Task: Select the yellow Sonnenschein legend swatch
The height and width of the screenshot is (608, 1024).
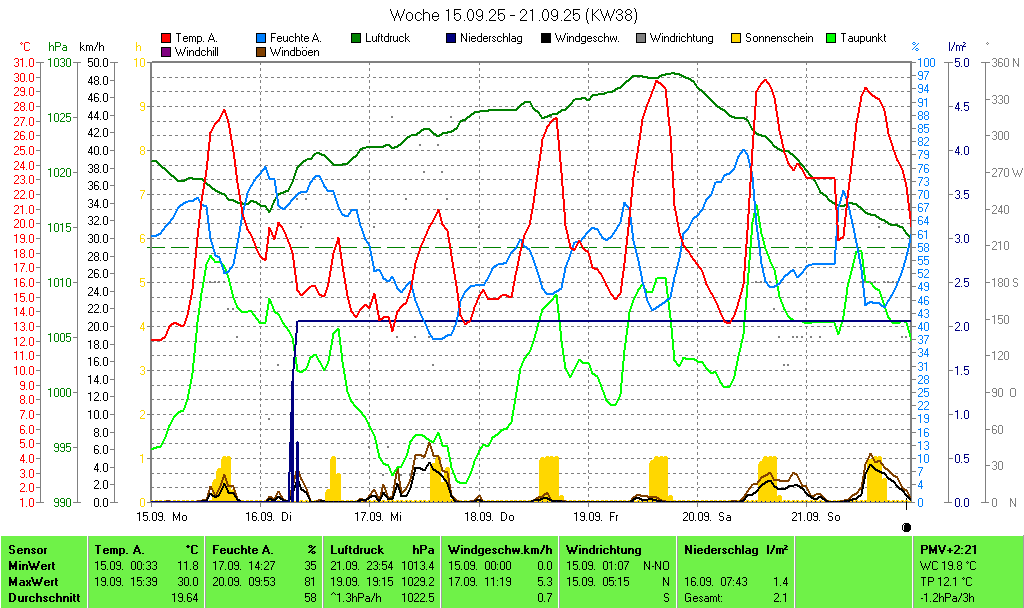Action: tap(736, 38)
